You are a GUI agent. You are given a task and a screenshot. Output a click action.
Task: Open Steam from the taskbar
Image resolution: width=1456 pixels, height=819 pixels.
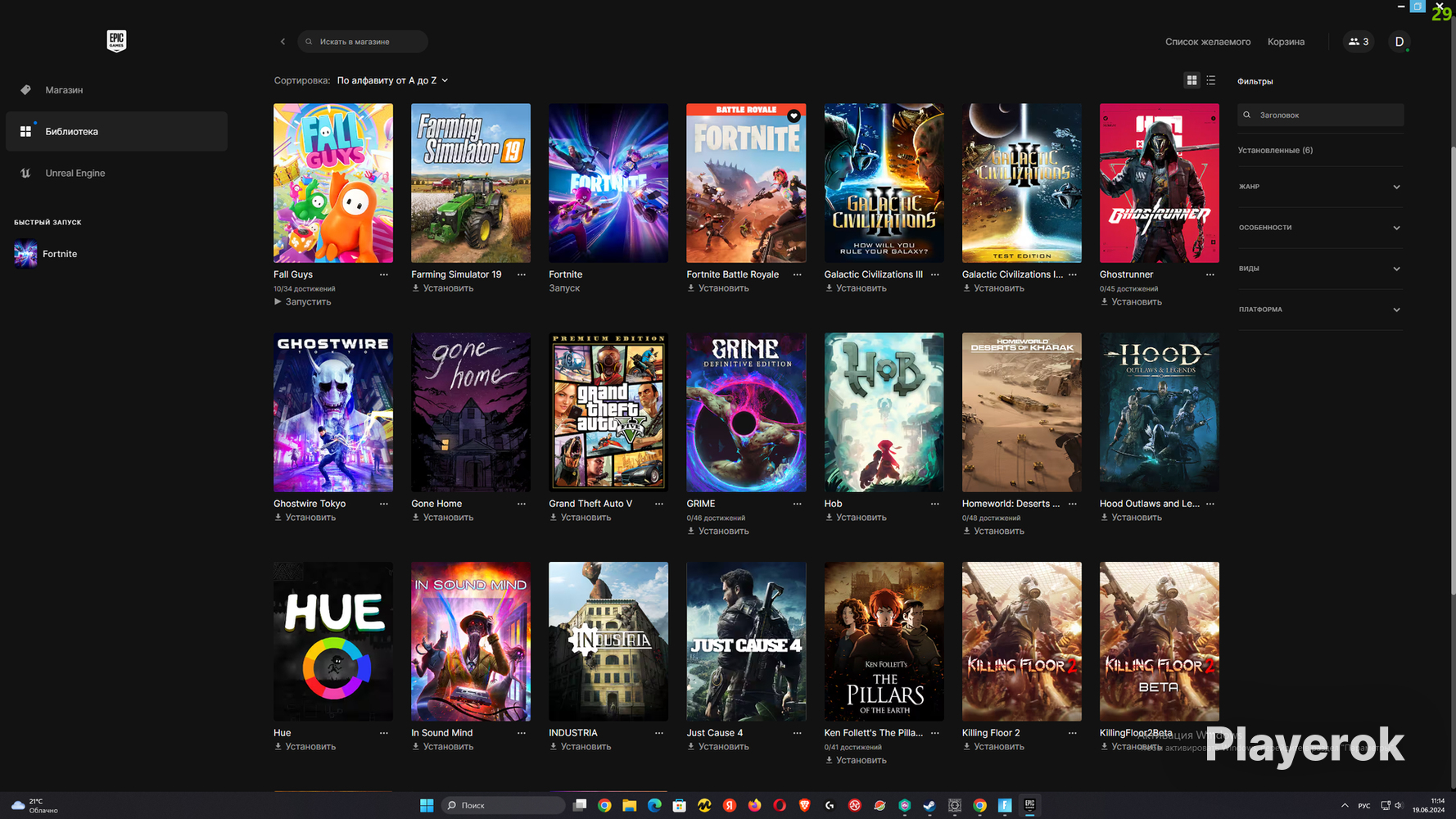click(929, 805)
